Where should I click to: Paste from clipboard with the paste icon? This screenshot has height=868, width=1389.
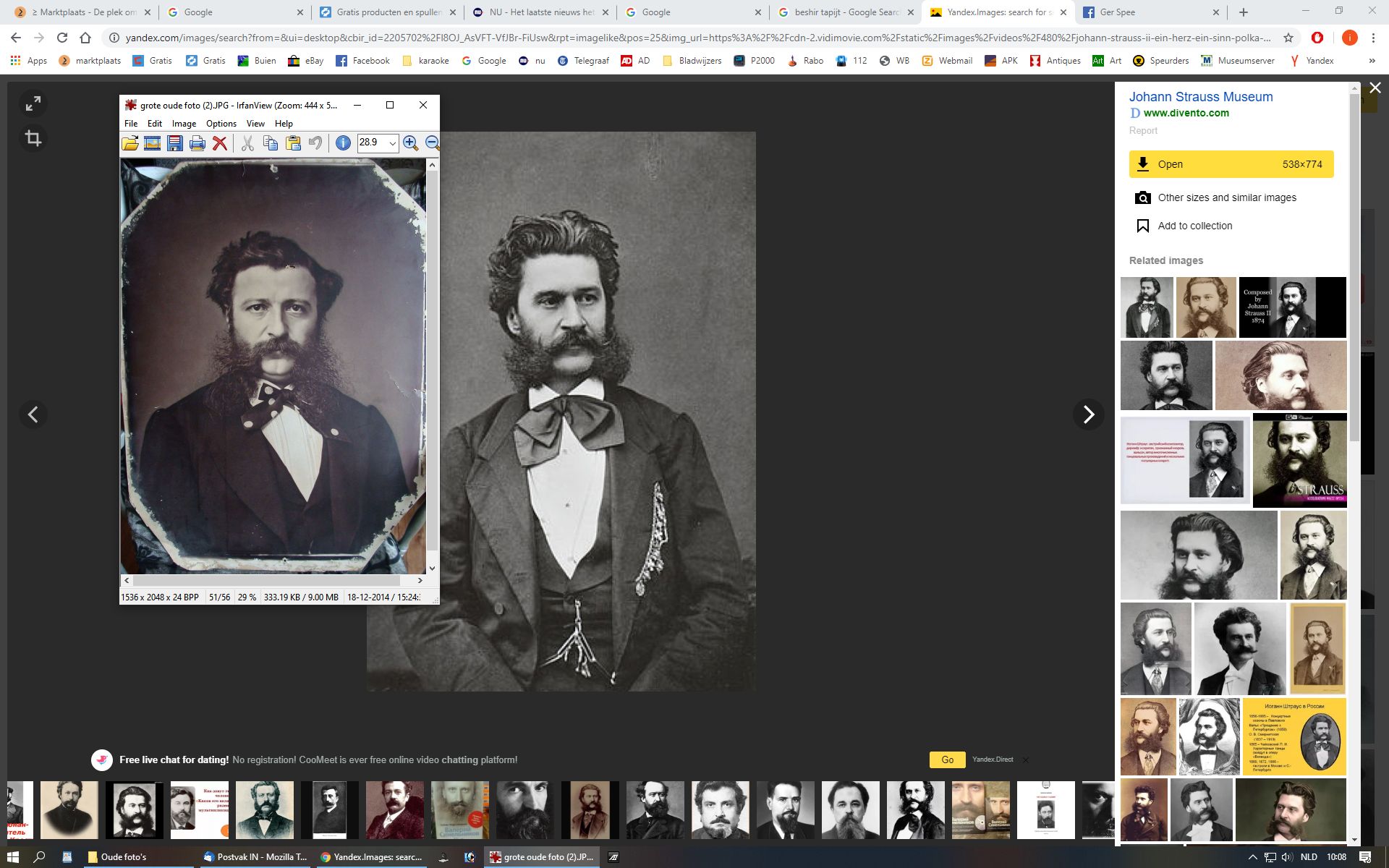pyautogui.click(x=294, y=142)
